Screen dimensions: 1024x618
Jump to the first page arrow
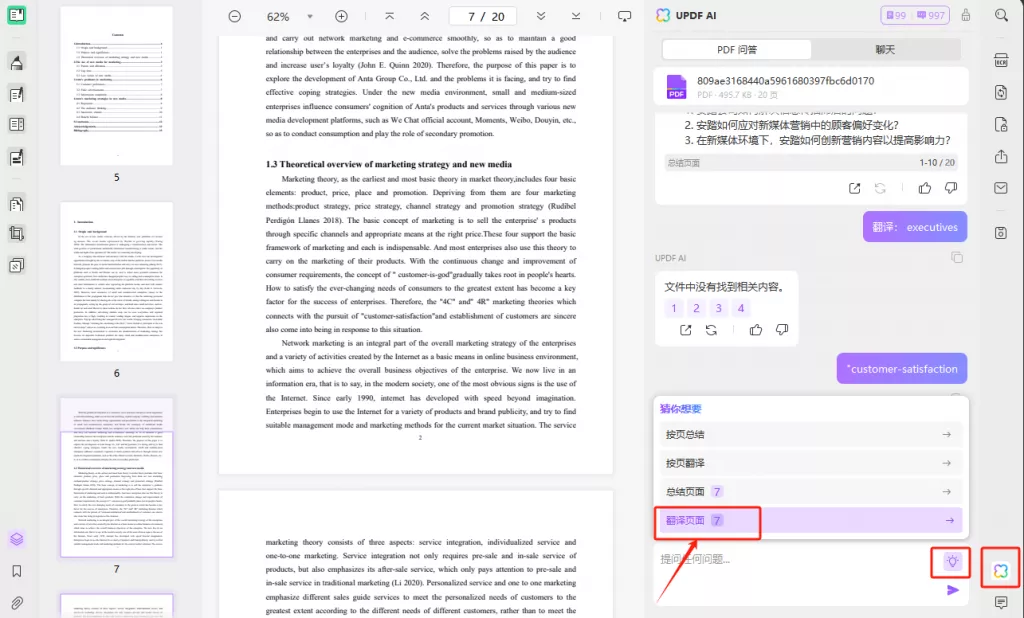pos(389,16)
